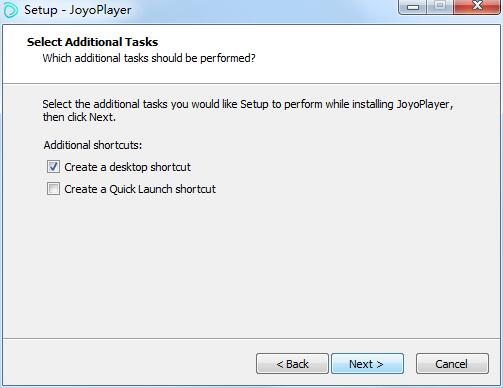Image resolution: width=503 pixels, height=388 pixels.
Task: Click the 'Setup - JoyoPlayer' title bar text
Action: (78, 10)
